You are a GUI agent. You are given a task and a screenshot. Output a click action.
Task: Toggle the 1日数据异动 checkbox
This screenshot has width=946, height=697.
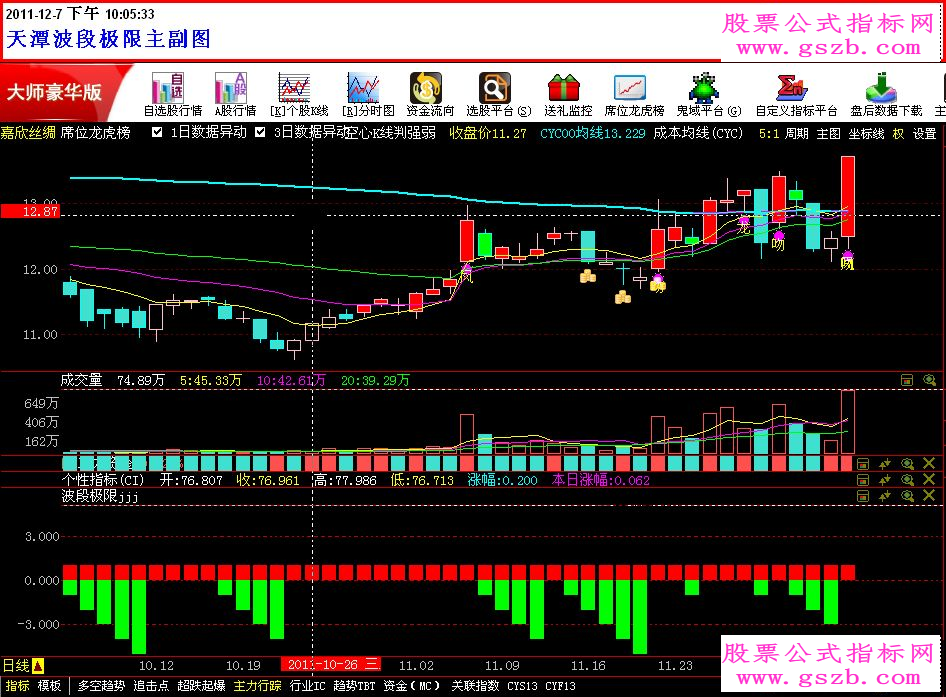tap(157, 132)
